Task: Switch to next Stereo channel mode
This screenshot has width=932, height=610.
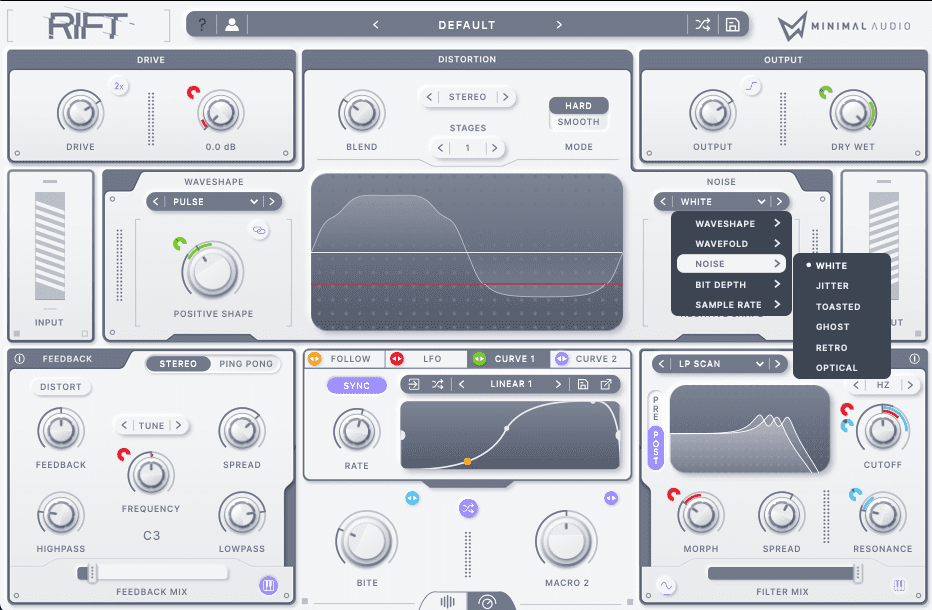Action: [505, 97]
